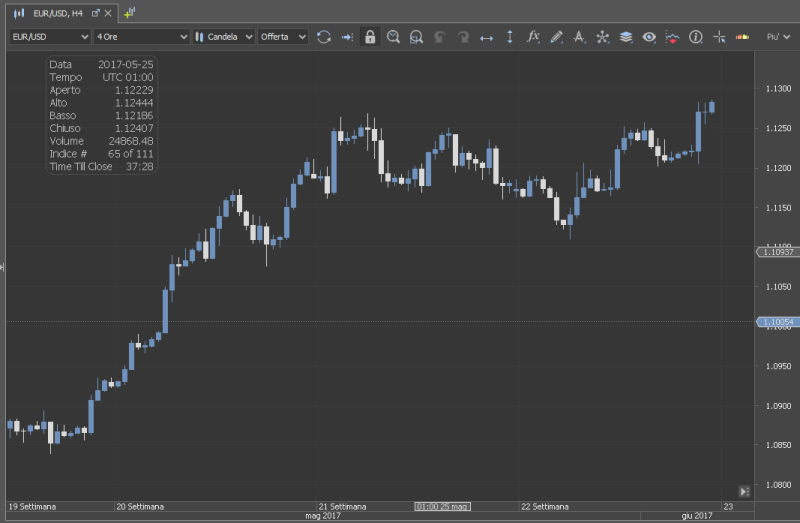This screenshot has height=523, width=800.
Task: Open the EUR/USD instrument dropdown
Action: (48, 37)
